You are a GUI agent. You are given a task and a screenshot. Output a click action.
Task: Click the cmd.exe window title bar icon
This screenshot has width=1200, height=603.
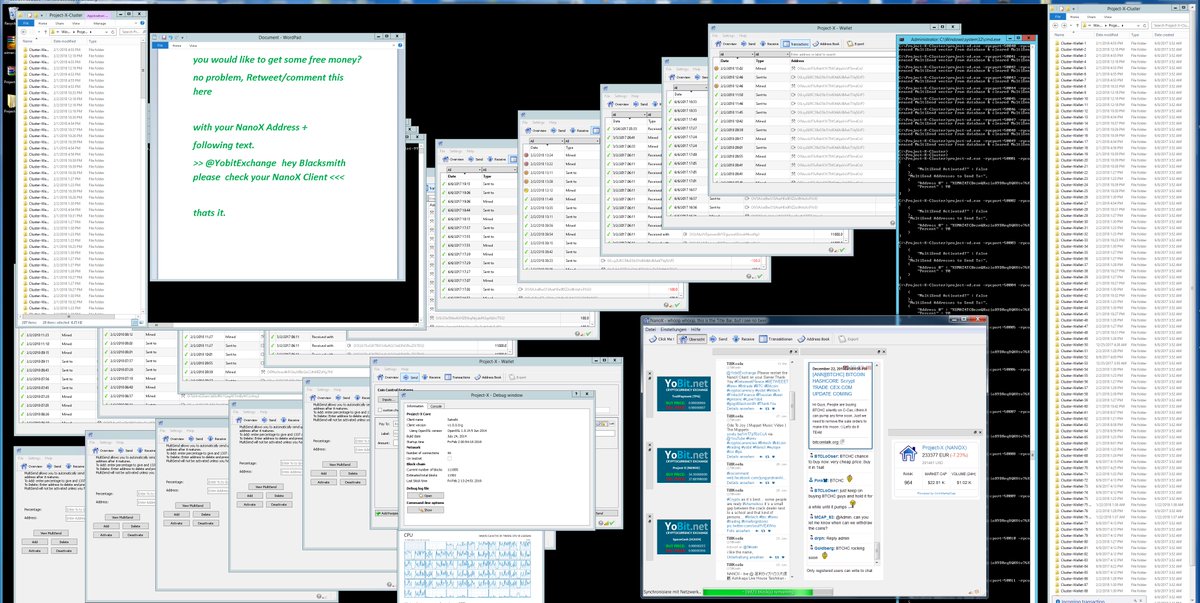point(901,39)
